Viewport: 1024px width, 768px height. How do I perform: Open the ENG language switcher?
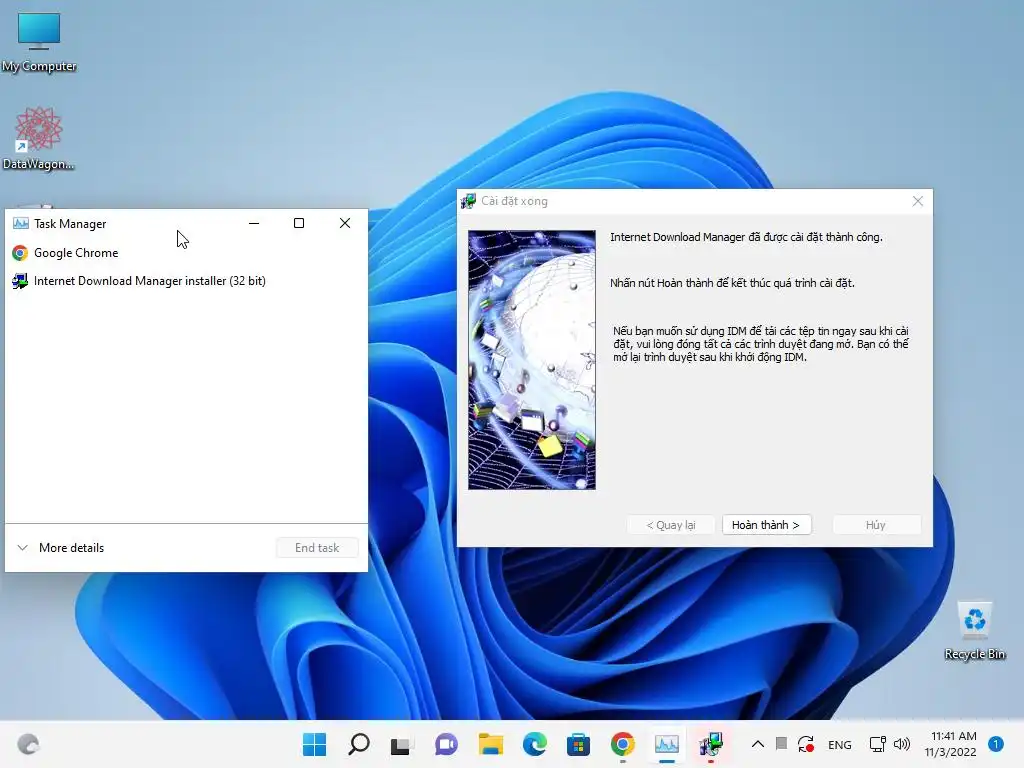(x=839, y=745)
